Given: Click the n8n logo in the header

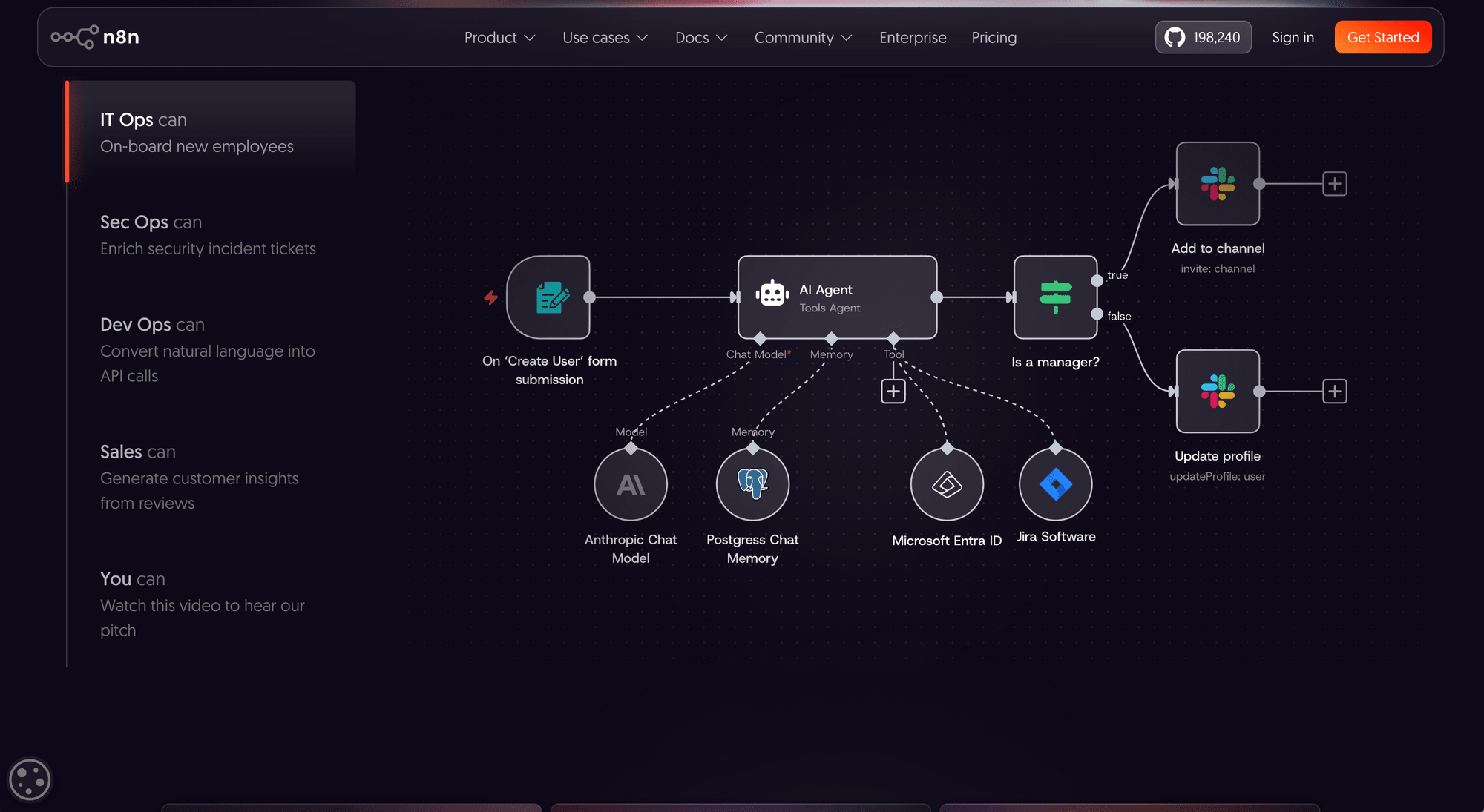Looking at the screenshot, I should 95,37.
